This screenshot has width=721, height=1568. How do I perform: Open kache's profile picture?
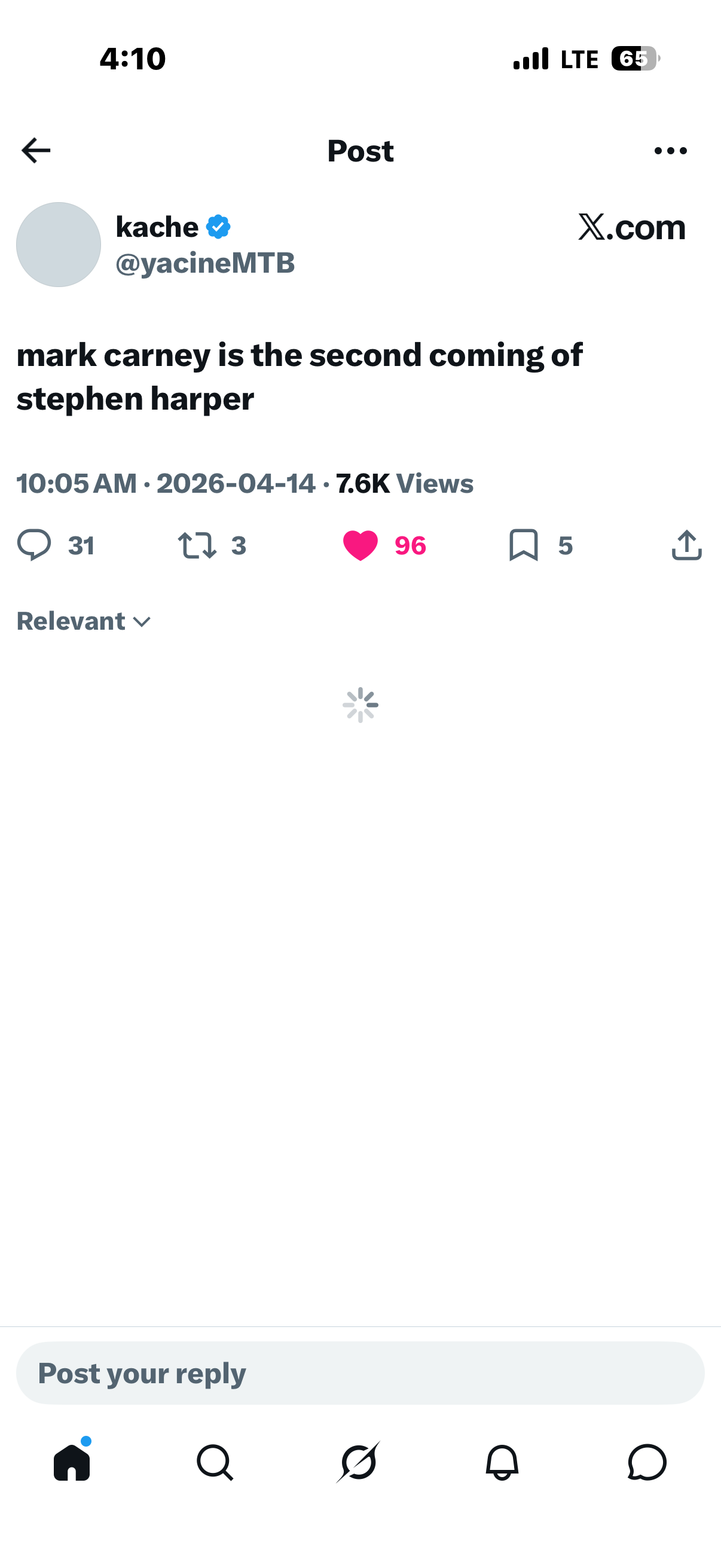tap(59, 245)
